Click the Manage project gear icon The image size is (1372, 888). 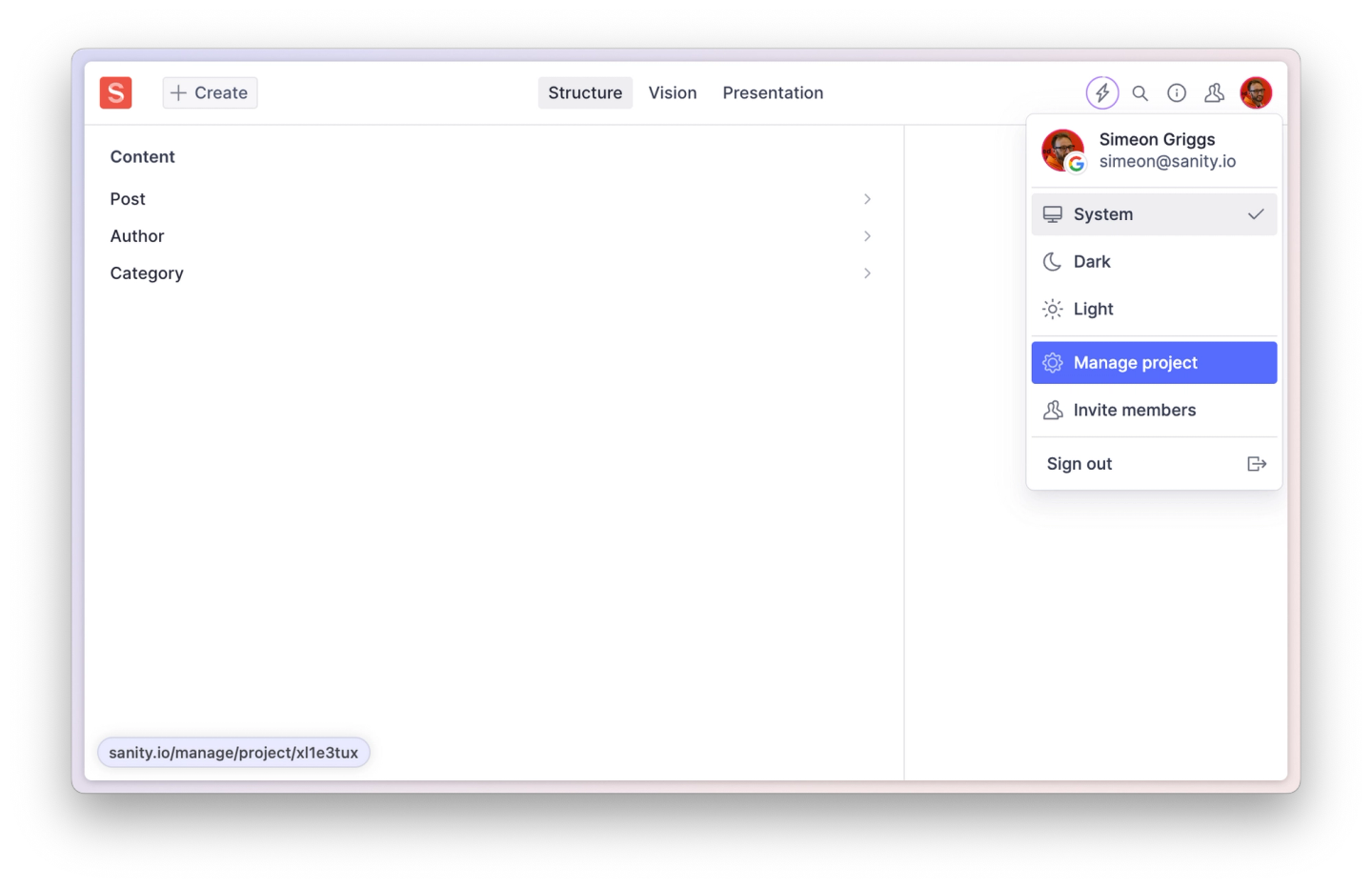pyautogui.click(x=1053, y=363)
